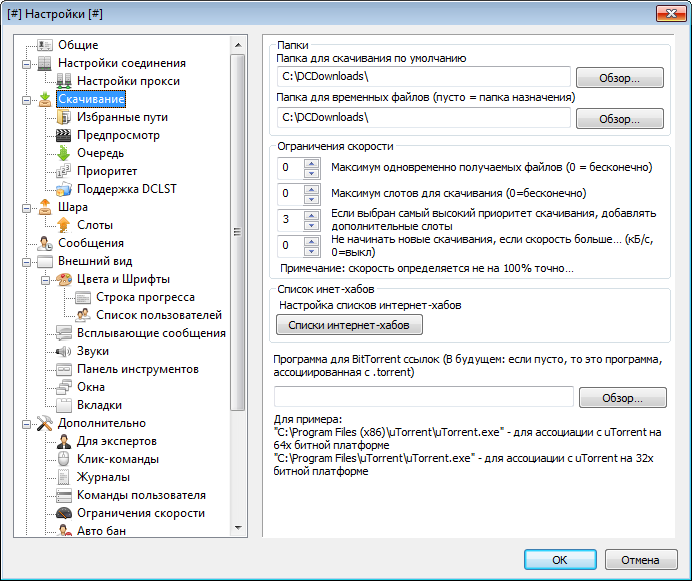This screenshot has width=692, height=581.
Task: Click the Дополнительно tools icon
Action: [45, 423]
